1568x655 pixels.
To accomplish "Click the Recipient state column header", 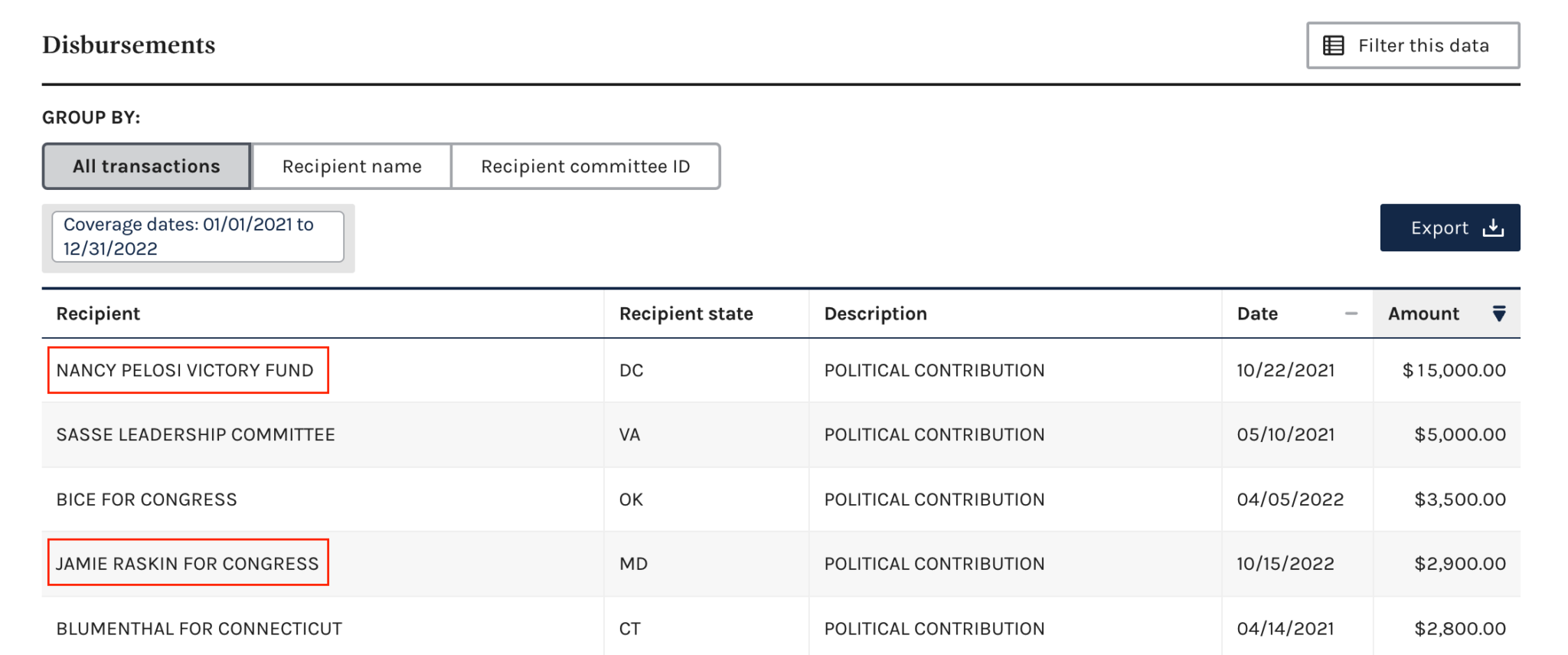I will click(686, 313).
